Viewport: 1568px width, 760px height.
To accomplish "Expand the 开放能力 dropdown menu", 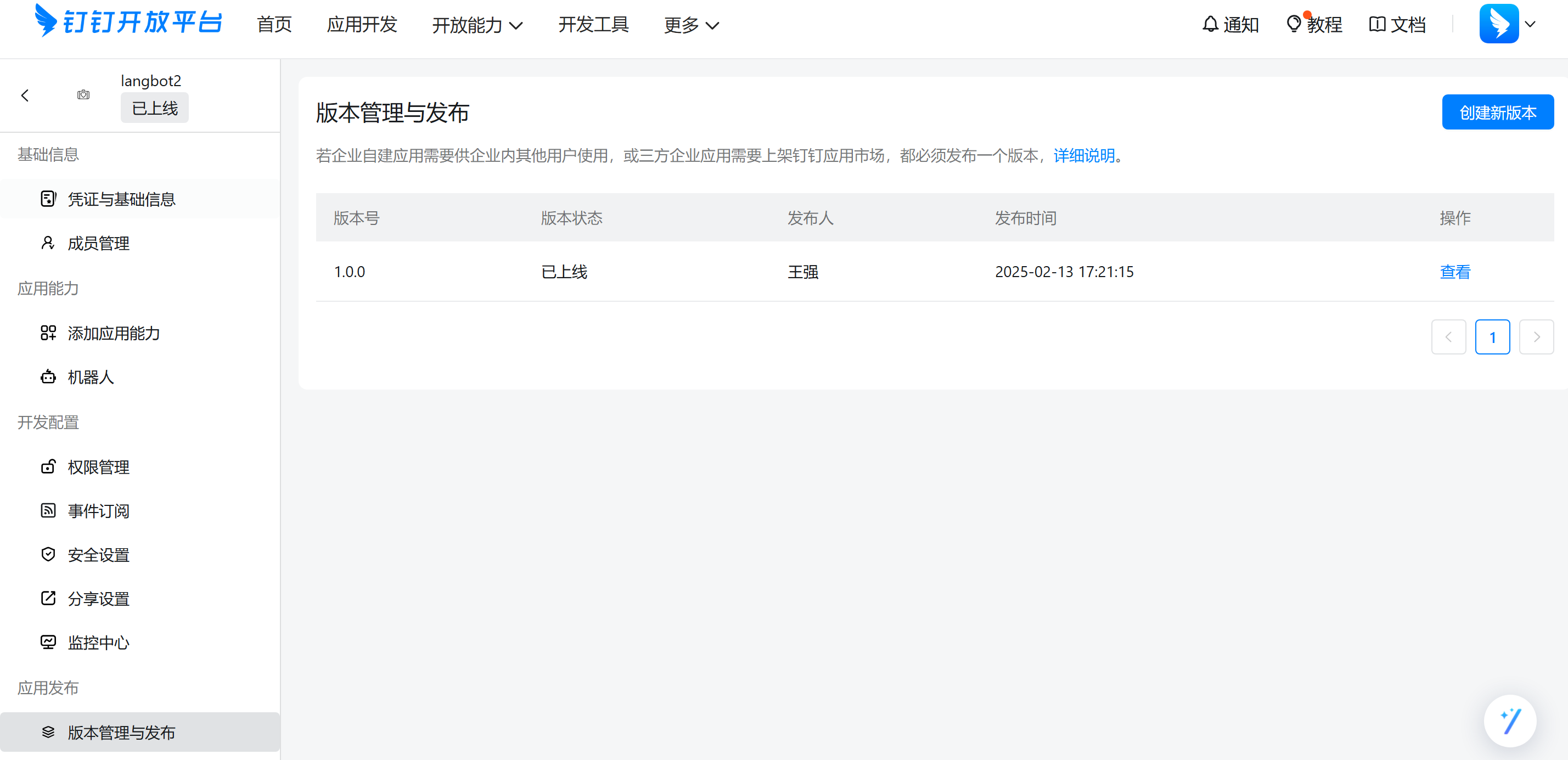I will click(x=476, y=25).
